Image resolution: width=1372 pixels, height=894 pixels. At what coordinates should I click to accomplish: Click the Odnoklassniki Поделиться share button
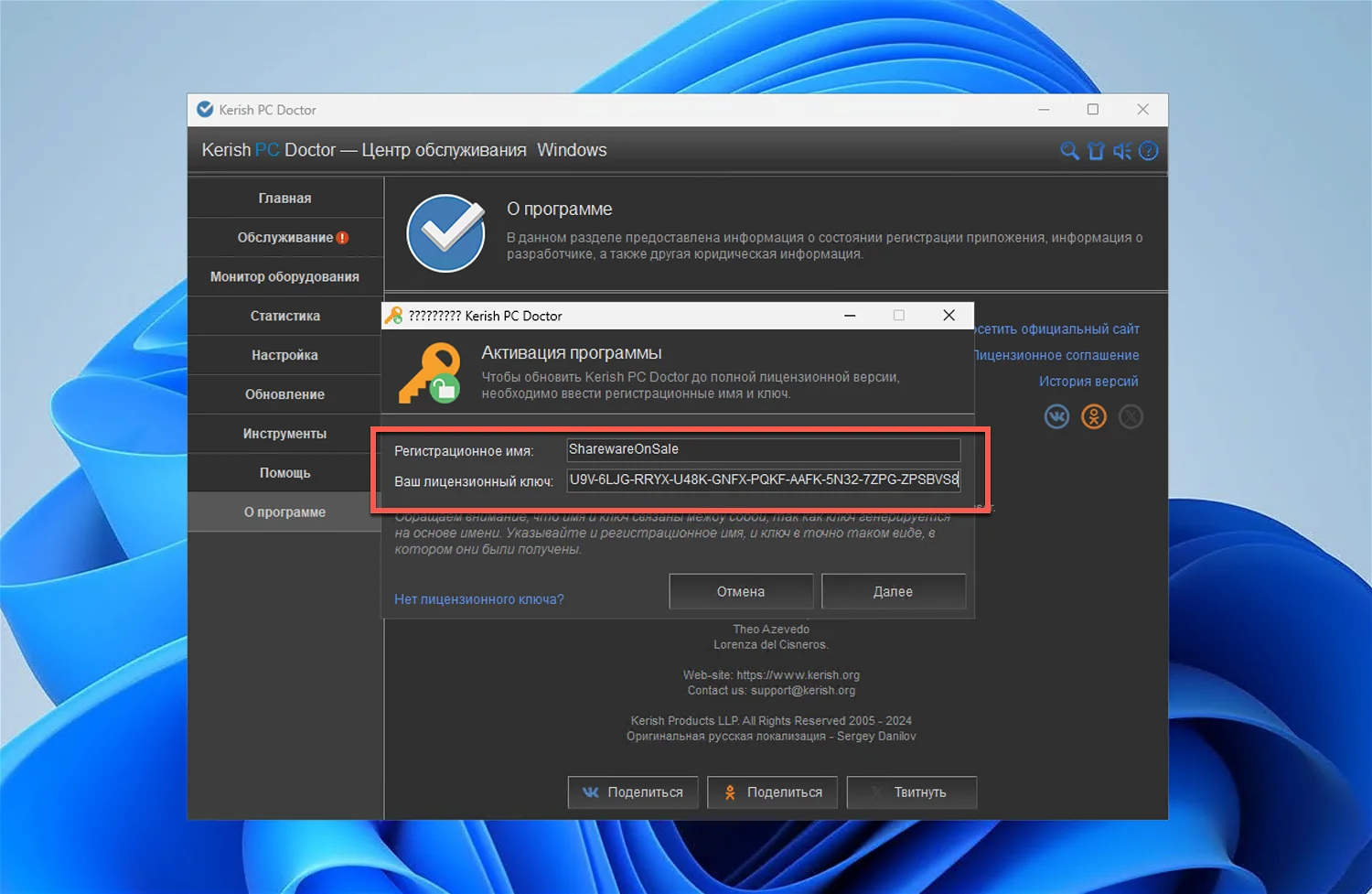pyautogui.click(x=773, y=792)
